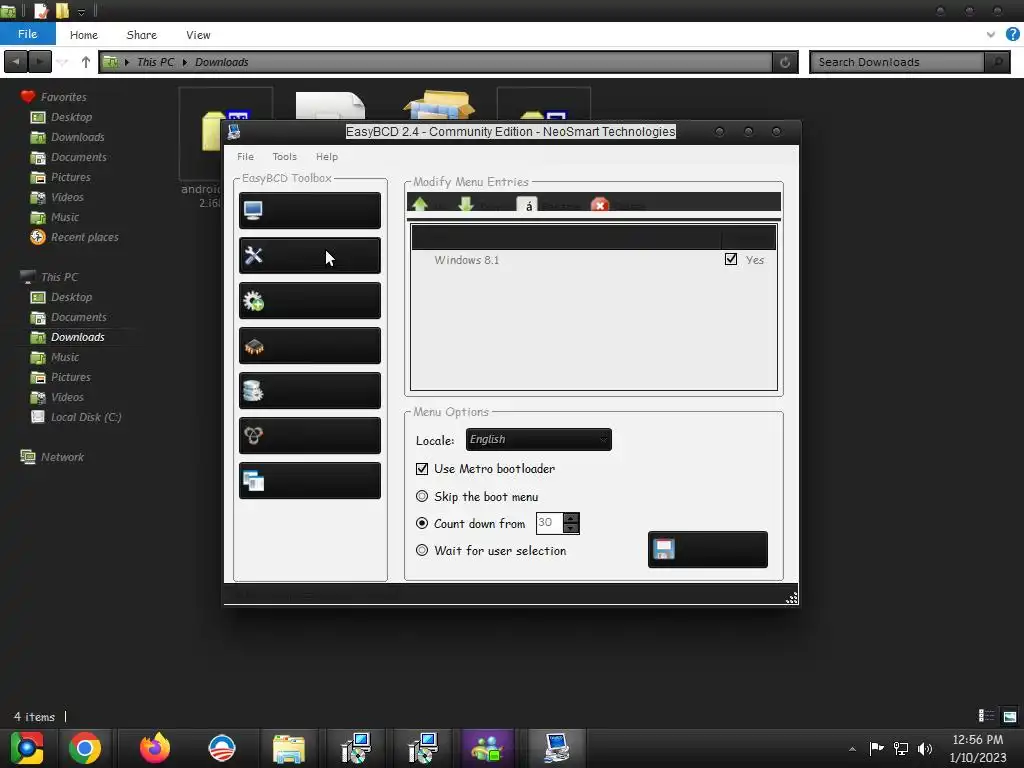This screenshot has height=768, width=1024.
Task: Refresh the Downloads folder view
Action: pyautogui.click(x=785, y=62)
